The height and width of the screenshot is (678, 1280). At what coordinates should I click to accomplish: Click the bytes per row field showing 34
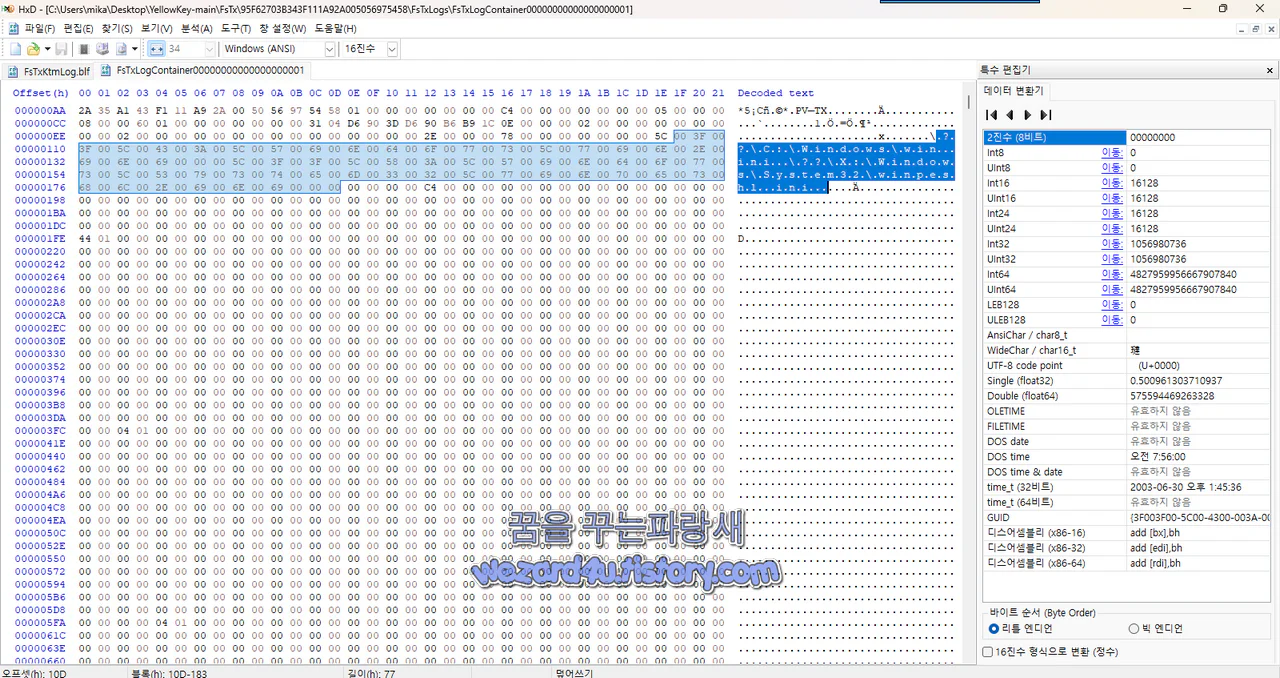184,49
